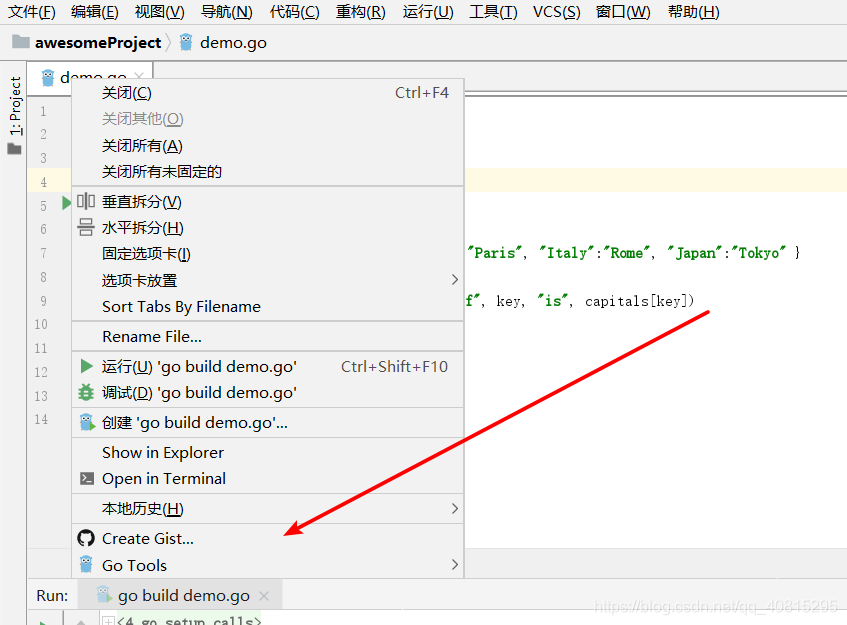Choose Create Gist... entry
Viewport: 847px width, 625px height.
tap(268, 539)
